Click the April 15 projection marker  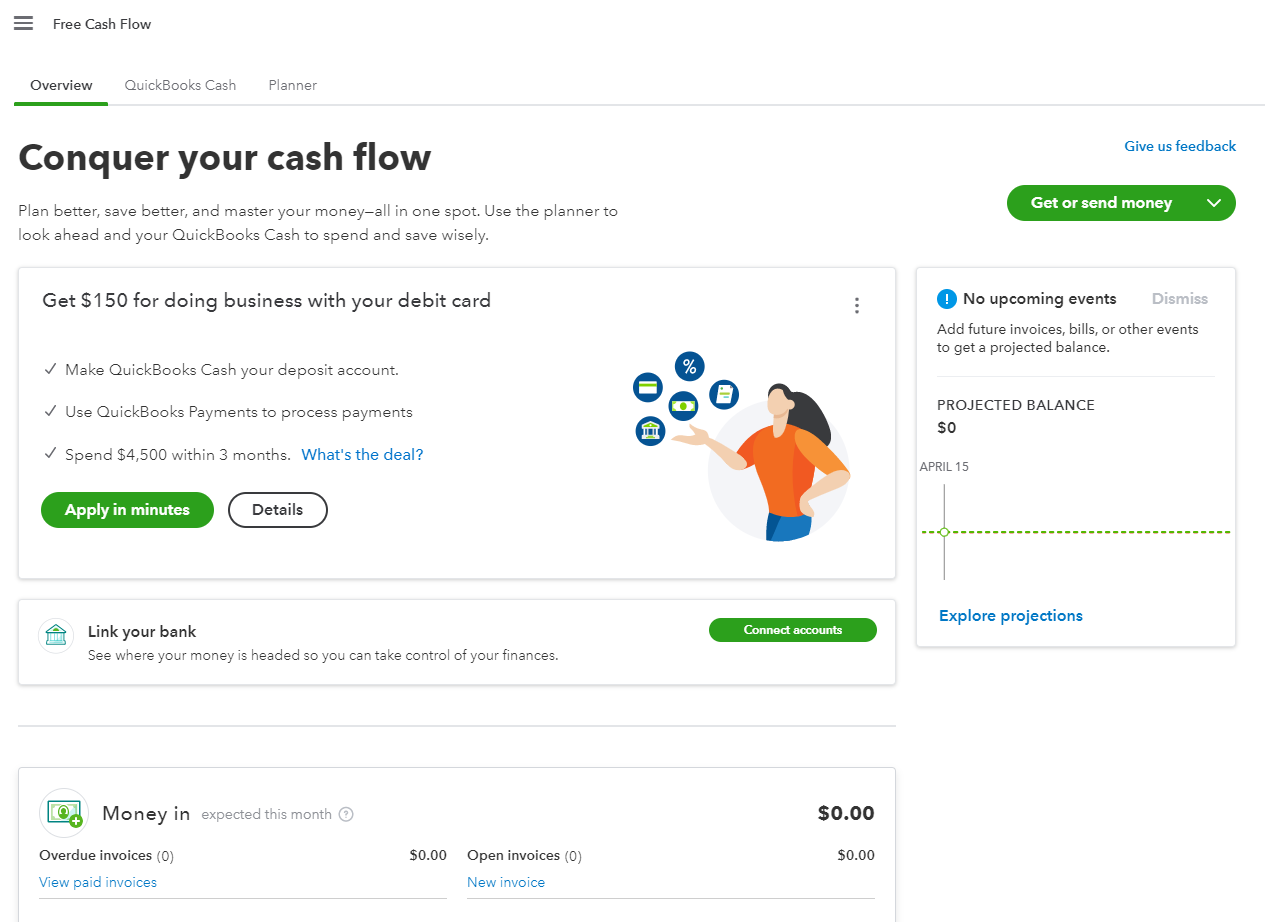[x=944, y=532]
